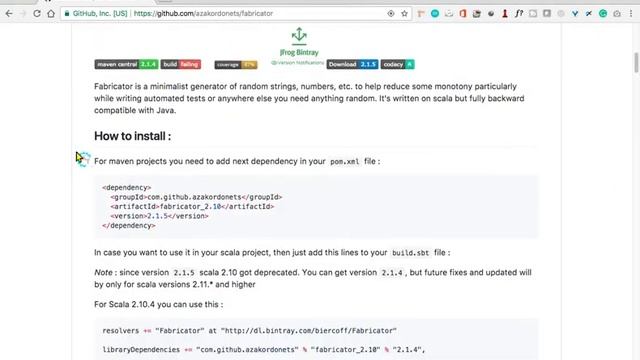Screen dimensions: 640x360
Task: Click the secure lock icon in address bar
Action: click(x=67, y=13)
